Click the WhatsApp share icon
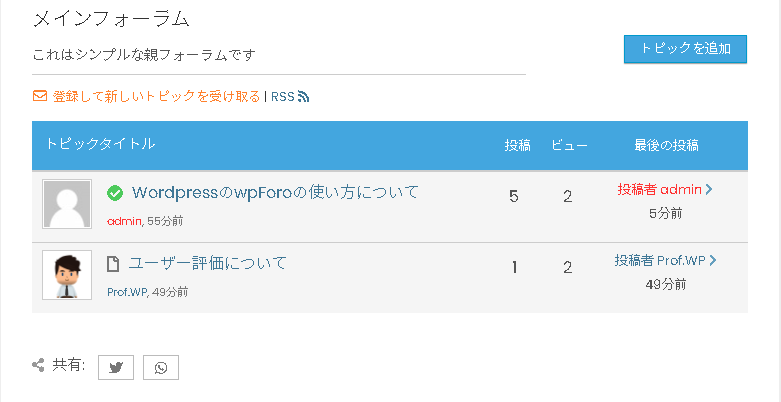 coord(161,368)
